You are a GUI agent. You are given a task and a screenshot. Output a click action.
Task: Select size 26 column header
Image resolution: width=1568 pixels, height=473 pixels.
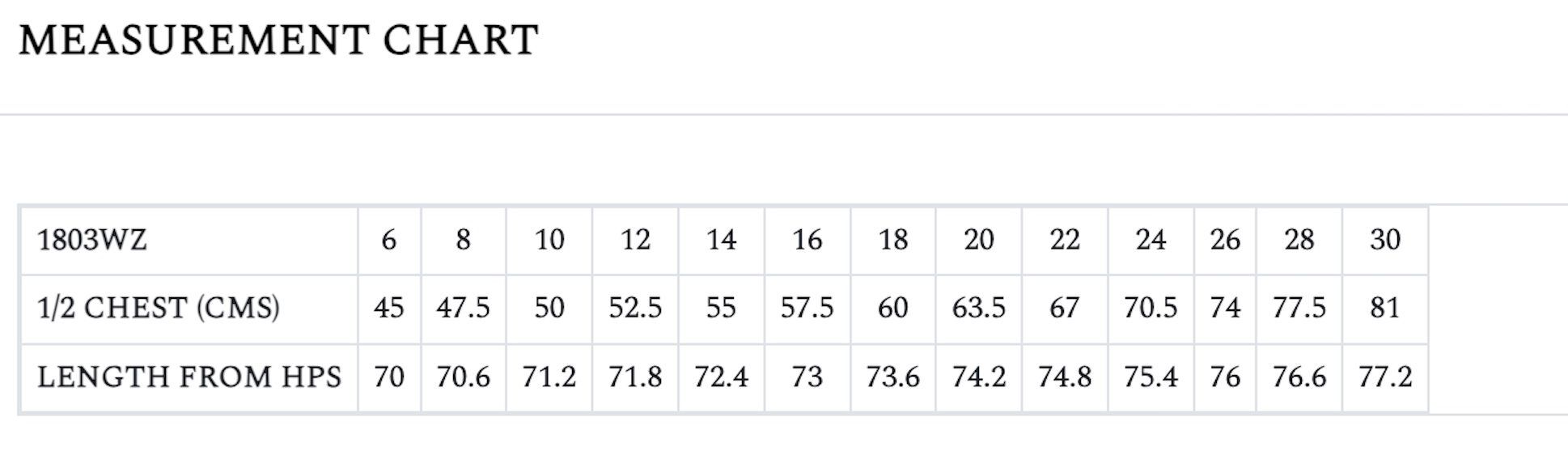1225,241
